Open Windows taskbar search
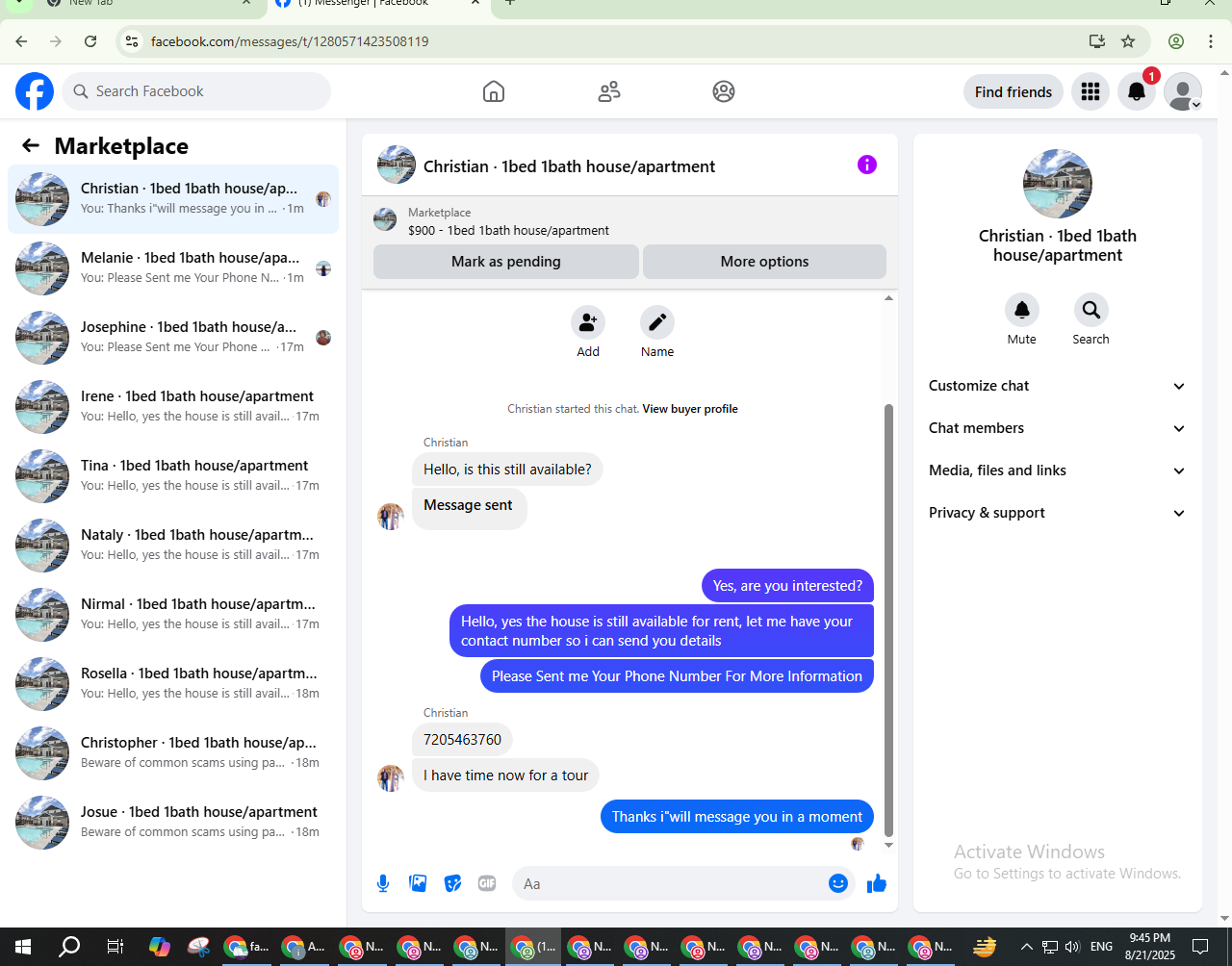The image size is (1232, 966). click(69, 947)
